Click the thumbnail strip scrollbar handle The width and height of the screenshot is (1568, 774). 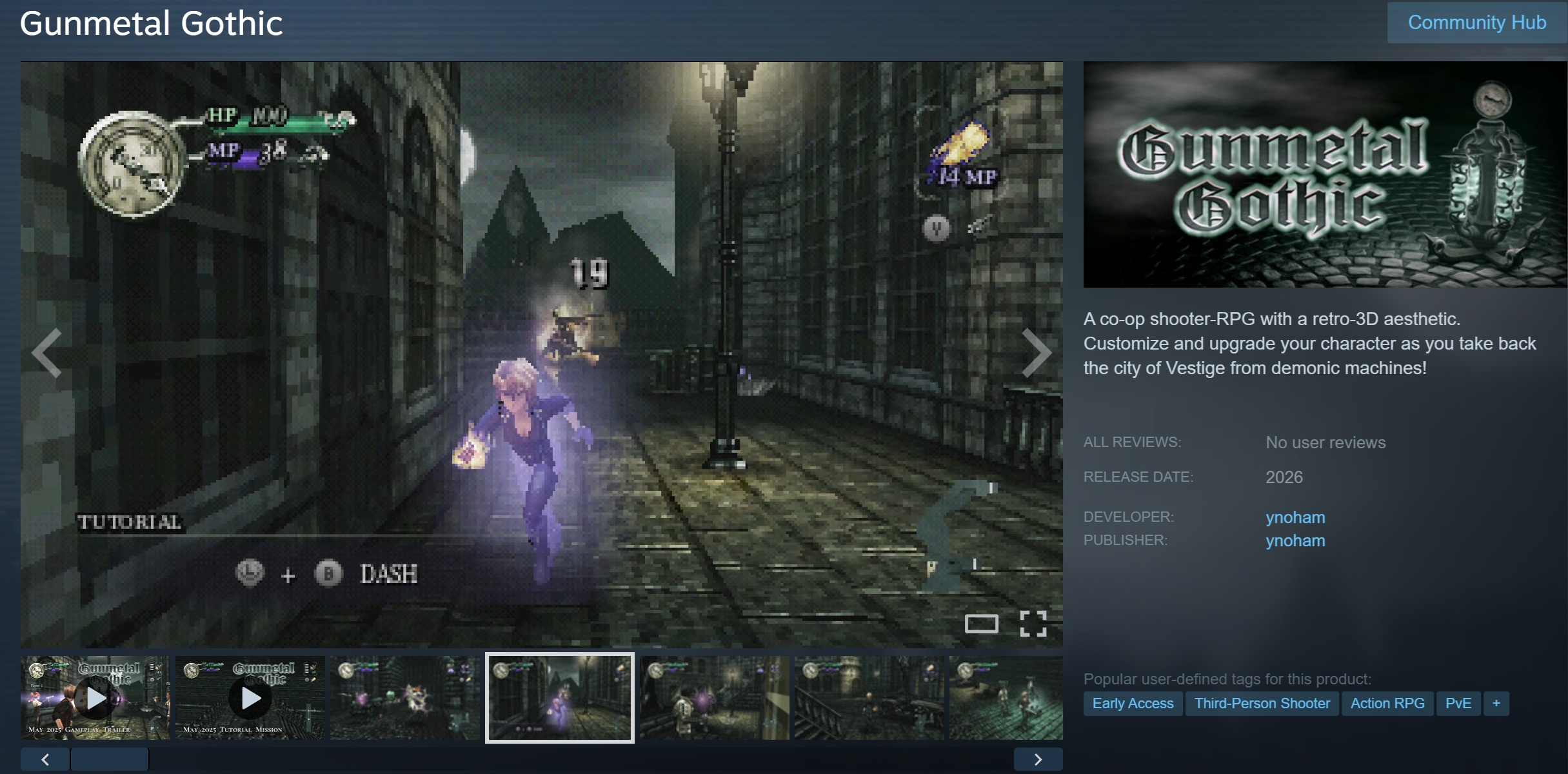tap(110, 759)
